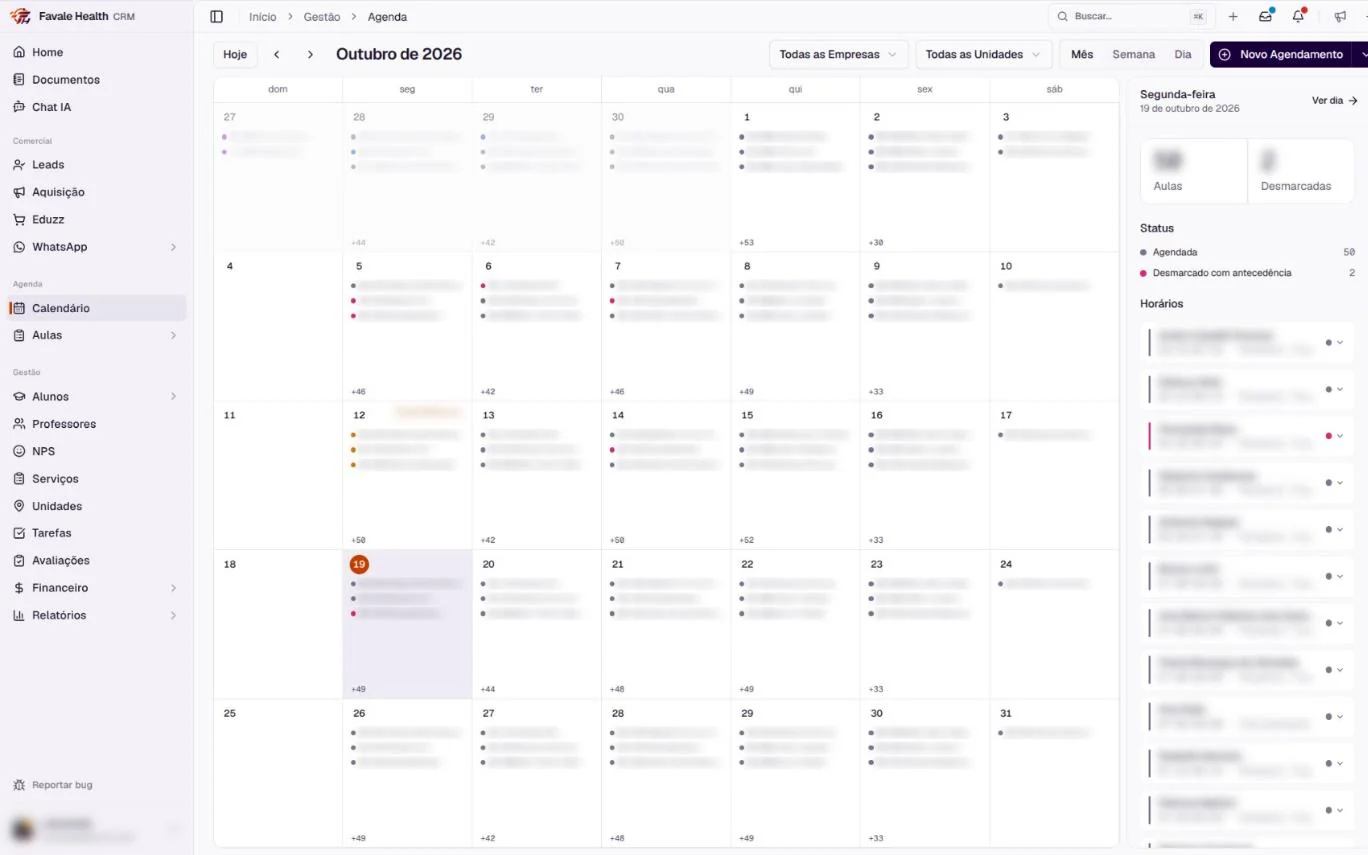Select the Mês view tab
This screenshot has height=855, width=1368.
pos(1082,54)
